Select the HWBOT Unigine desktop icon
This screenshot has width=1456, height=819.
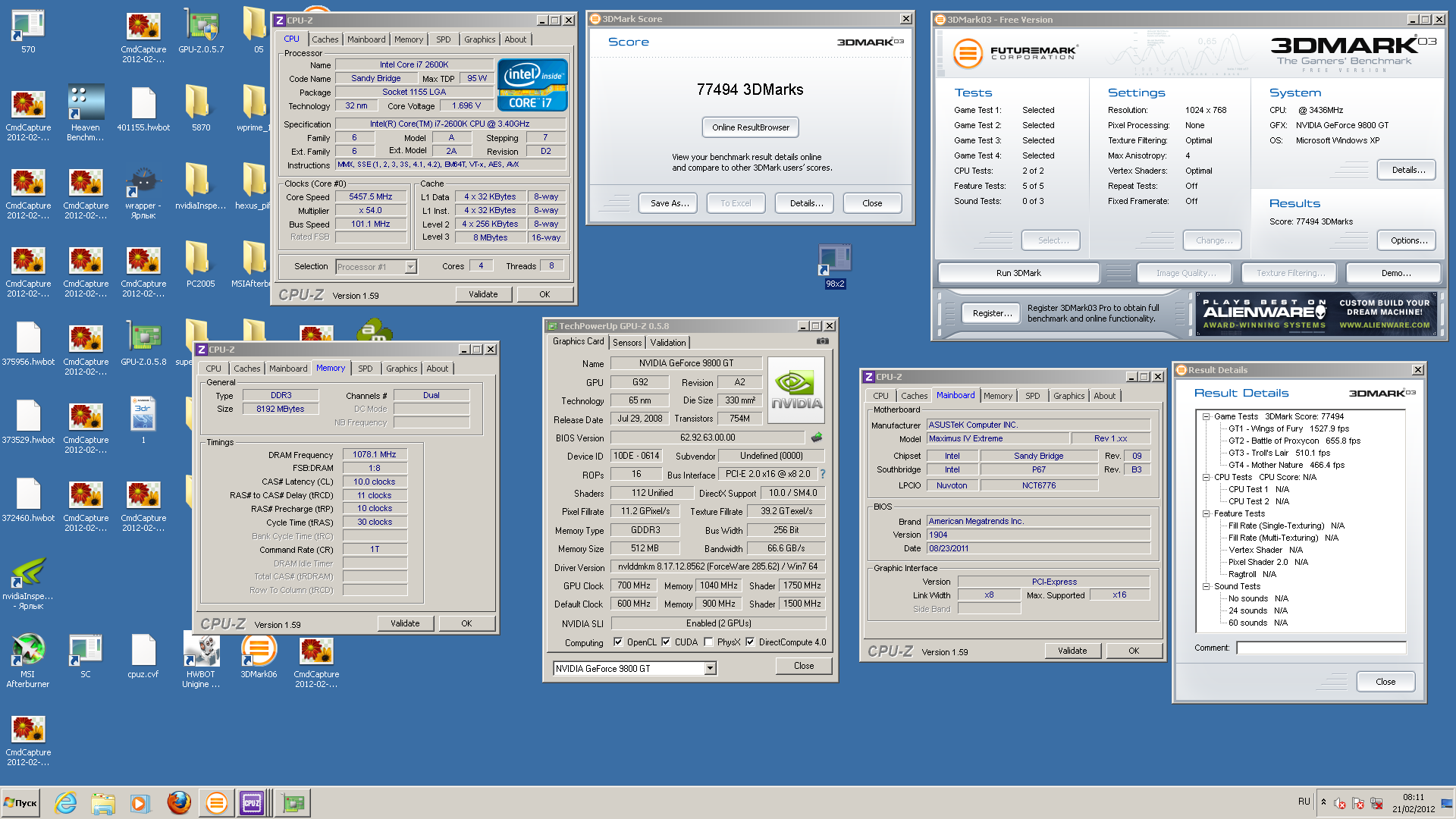[201, 661]
